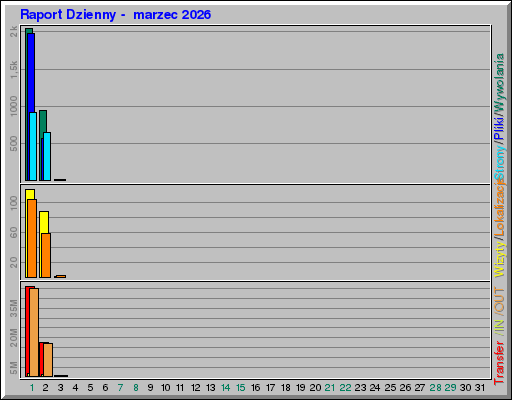The width and height of the screenshot is (512, 400).
Task: Click day 2 on the axis
Action: point(45,388)
